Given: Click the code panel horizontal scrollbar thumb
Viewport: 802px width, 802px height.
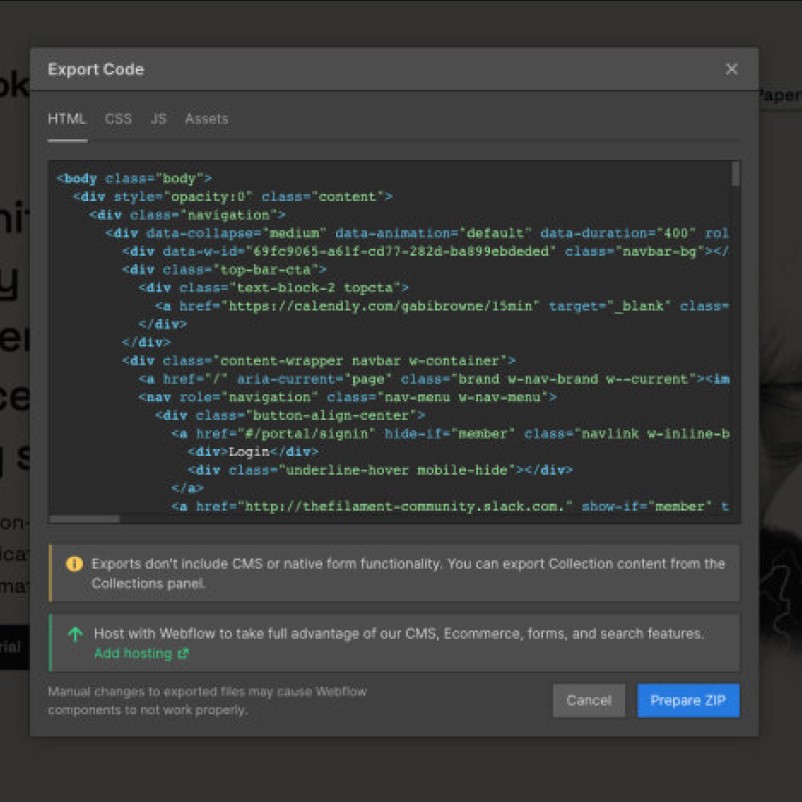Looking at the screenshot, I should click(x=84, y=519).
